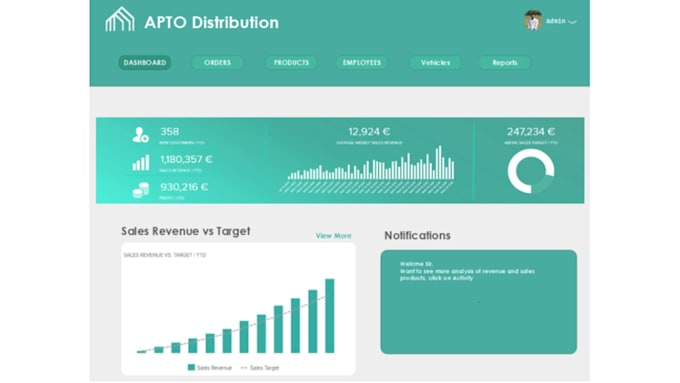This screenshot has height=383, width=680.
Task: Click the Sales Target legend entry
Action: [x=260, y=368]
